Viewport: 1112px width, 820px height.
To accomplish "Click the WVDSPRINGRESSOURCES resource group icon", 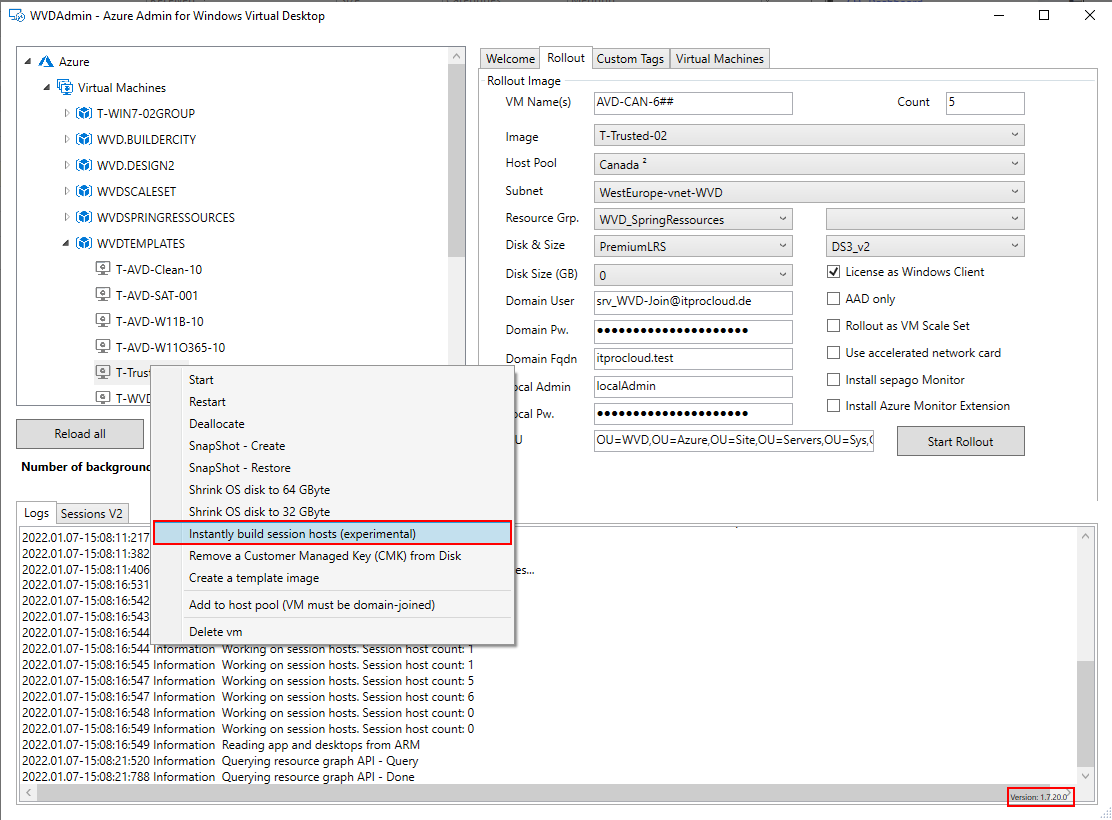I will pyautogui.click(x=84, y=217).
